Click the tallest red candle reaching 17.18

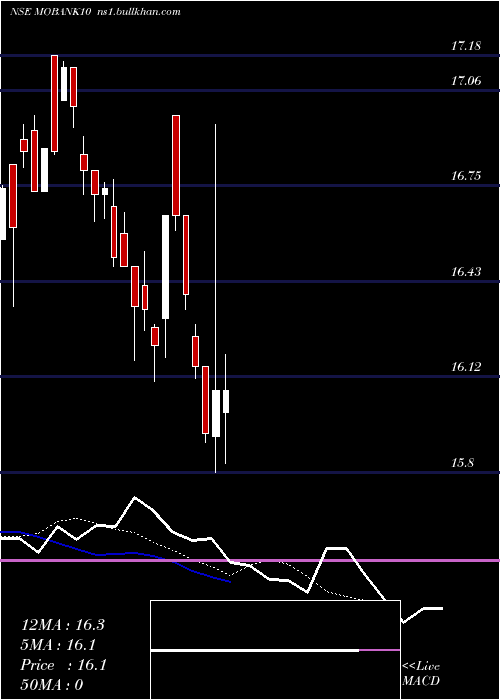[54, 104]
